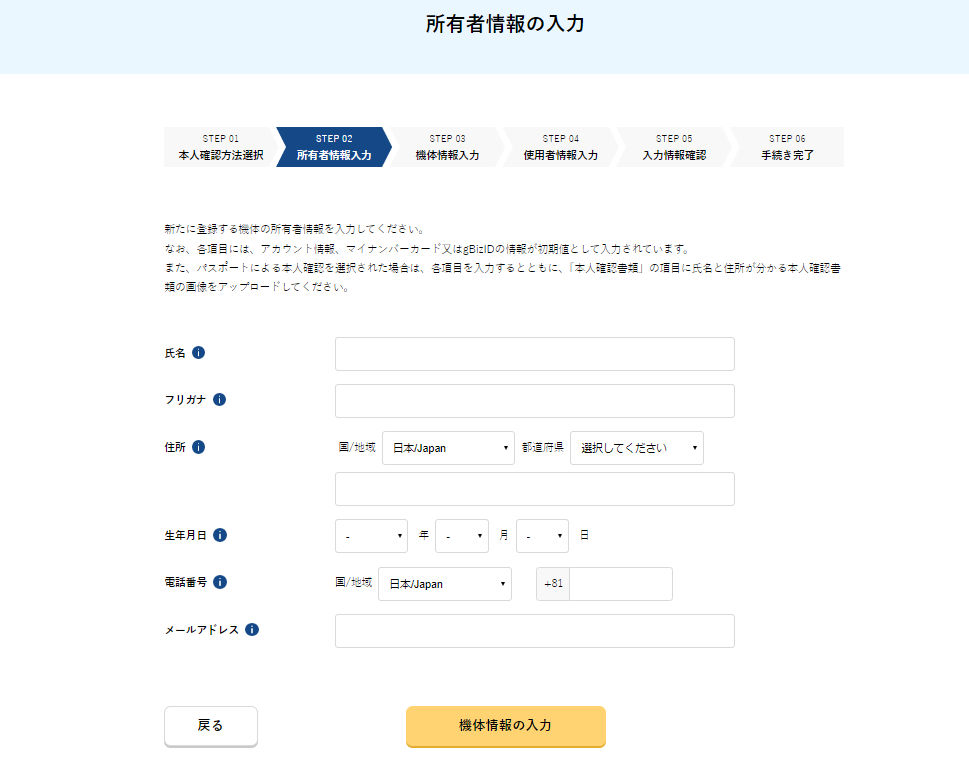Open the birth year dropdown
The width and height of the screenshot is (969, 759).
point(371,536)
